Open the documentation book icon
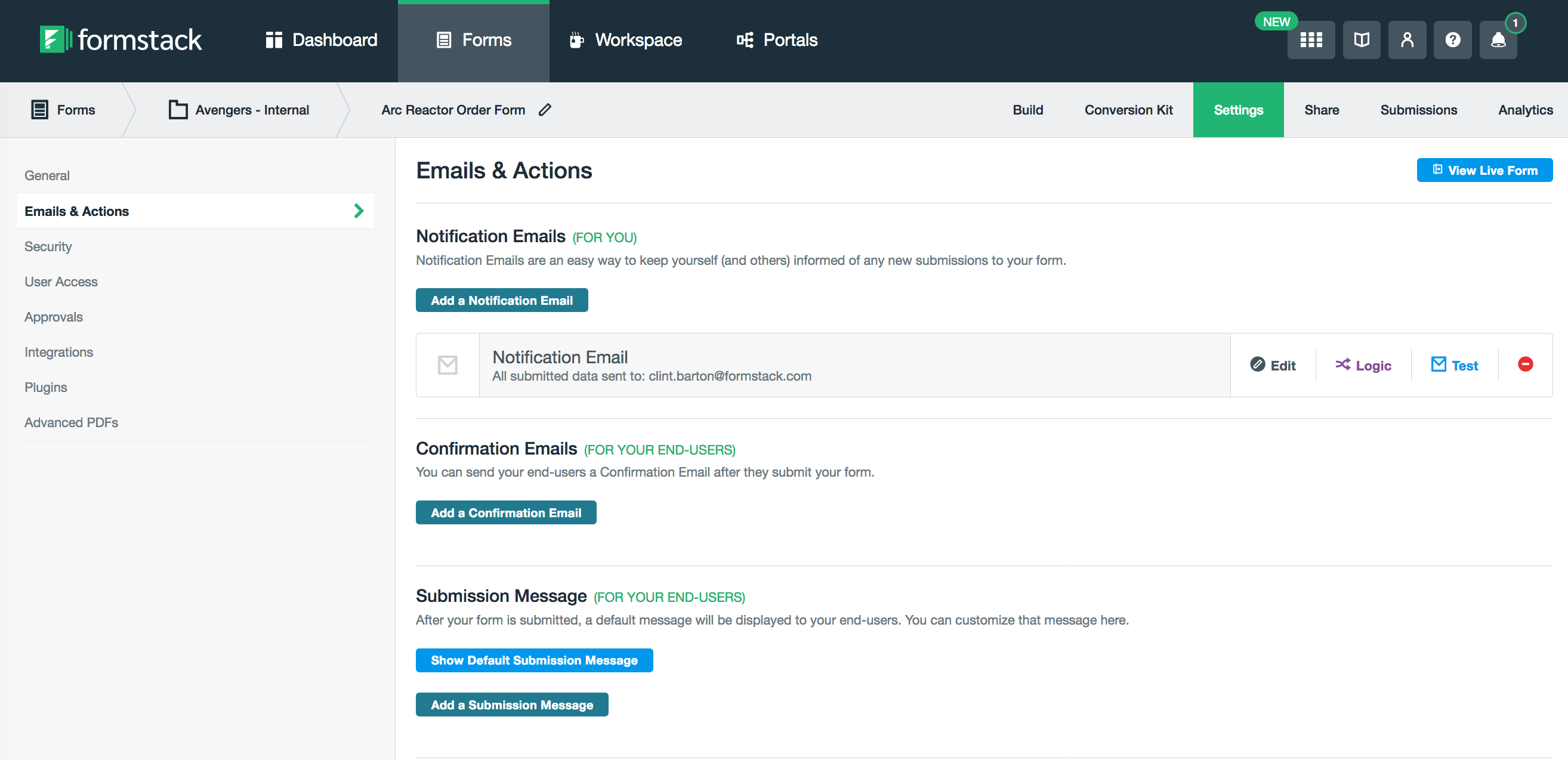1568x760 pixels. pos(1361,39)
